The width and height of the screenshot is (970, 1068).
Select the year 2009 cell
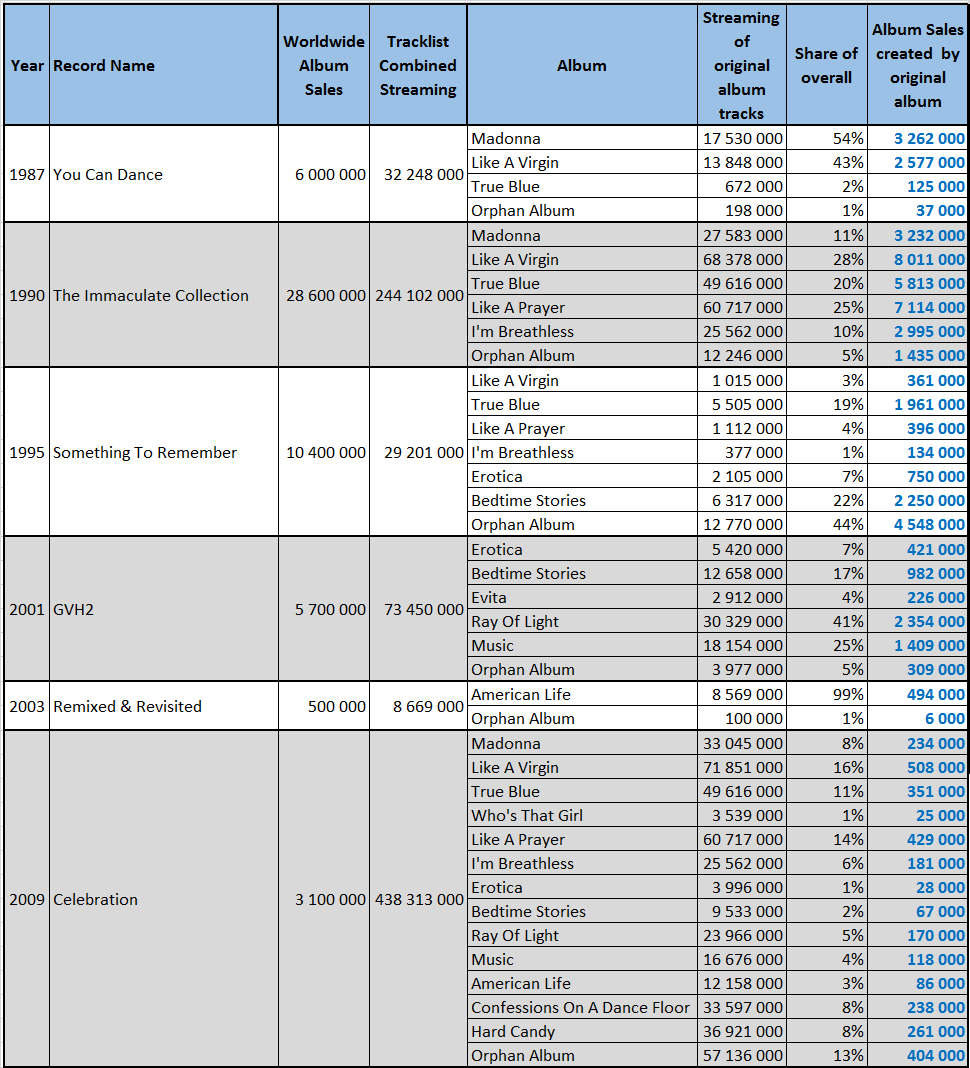pos(27,899)
